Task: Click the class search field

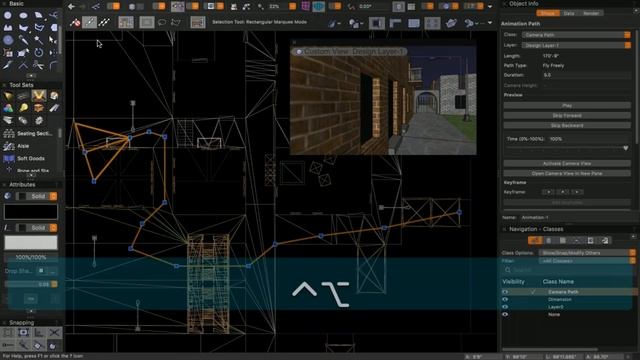Action: [567, 270]
